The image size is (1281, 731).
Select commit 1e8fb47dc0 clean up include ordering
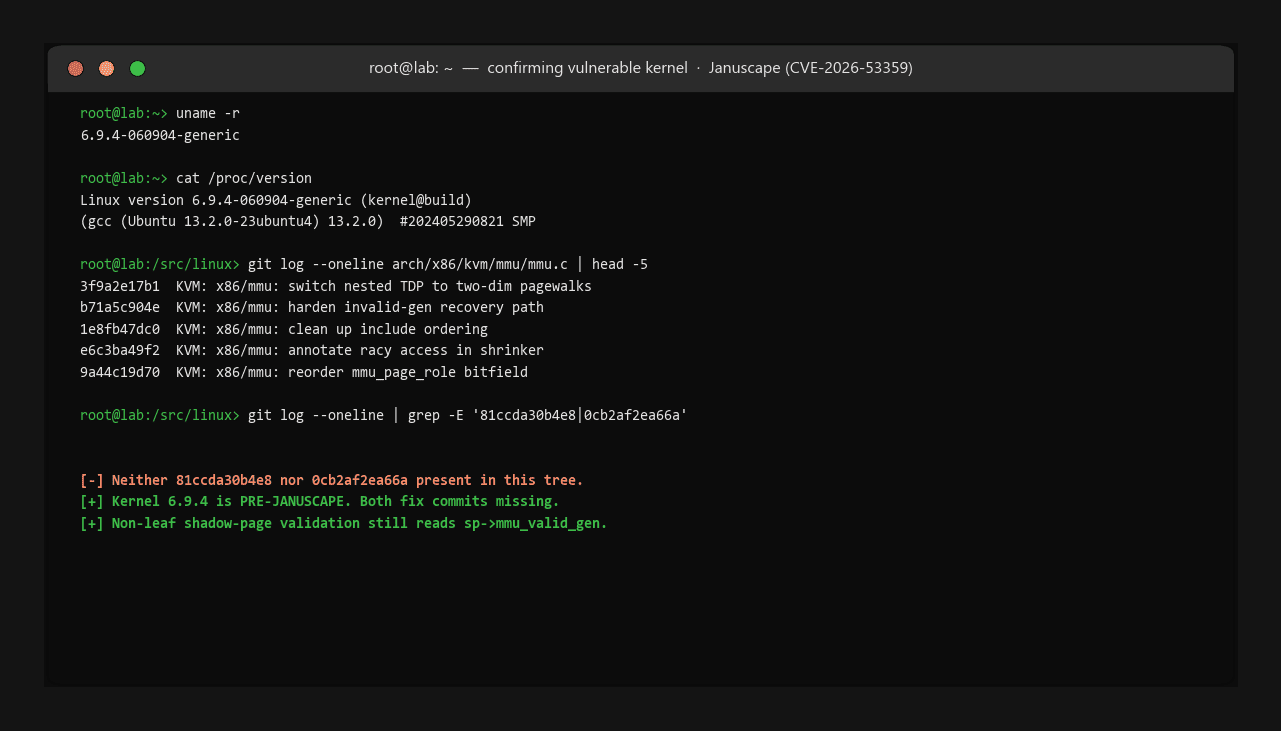click(x=284, y=330)
